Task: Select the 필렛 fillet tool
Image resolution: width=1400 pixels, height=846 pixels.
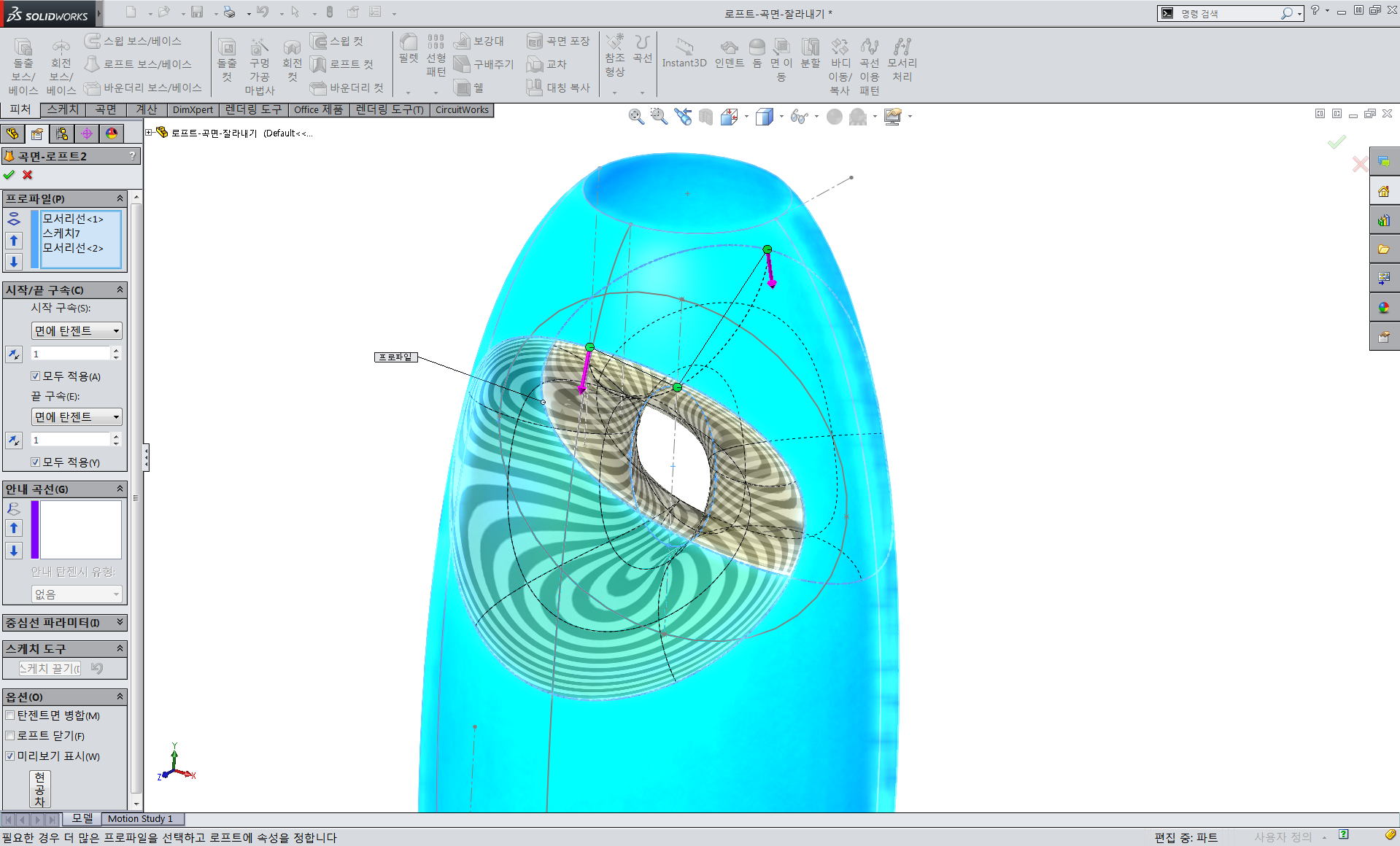Action: tap(409, 49)
